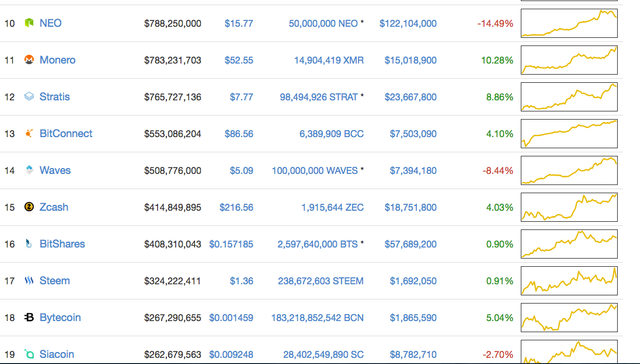Screen dimensions: 640x364
Task: Open the NEO currency page link
Action: point(50,23)
